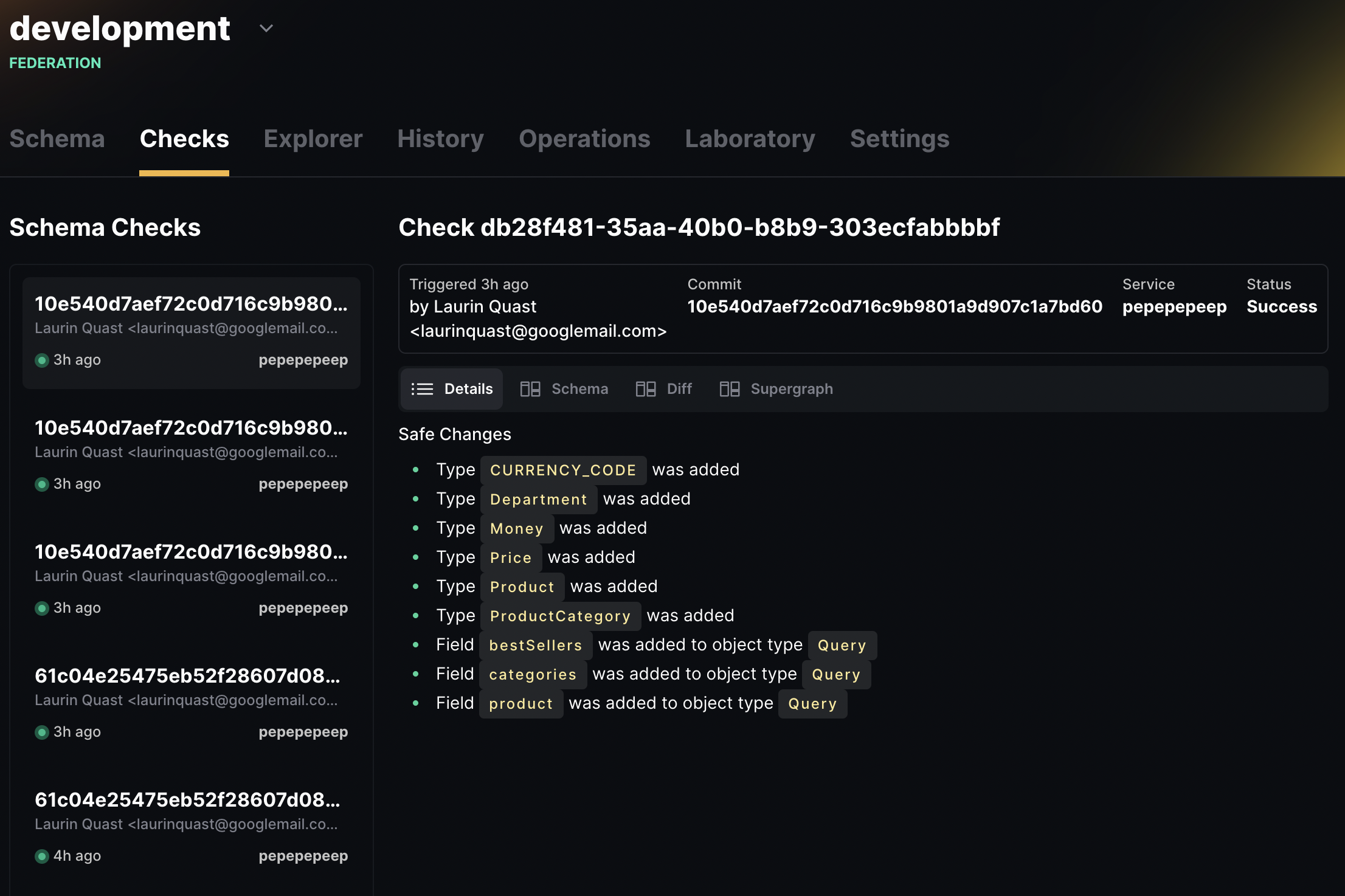This screenshot has width=1345, height=896.
Task: Click the CURRENCY_CODE type chip
Action: pos(563,469)
